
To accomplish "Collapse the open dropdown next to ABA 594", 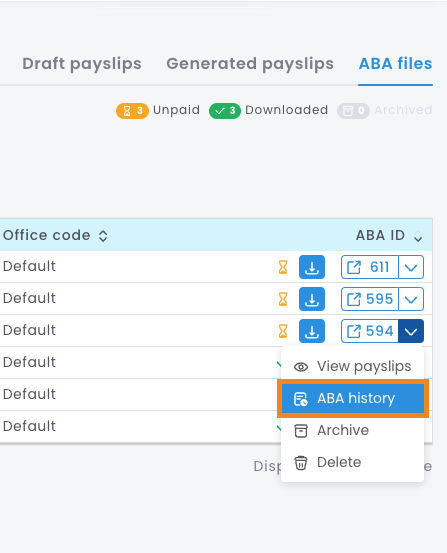I will pos(411,331).
